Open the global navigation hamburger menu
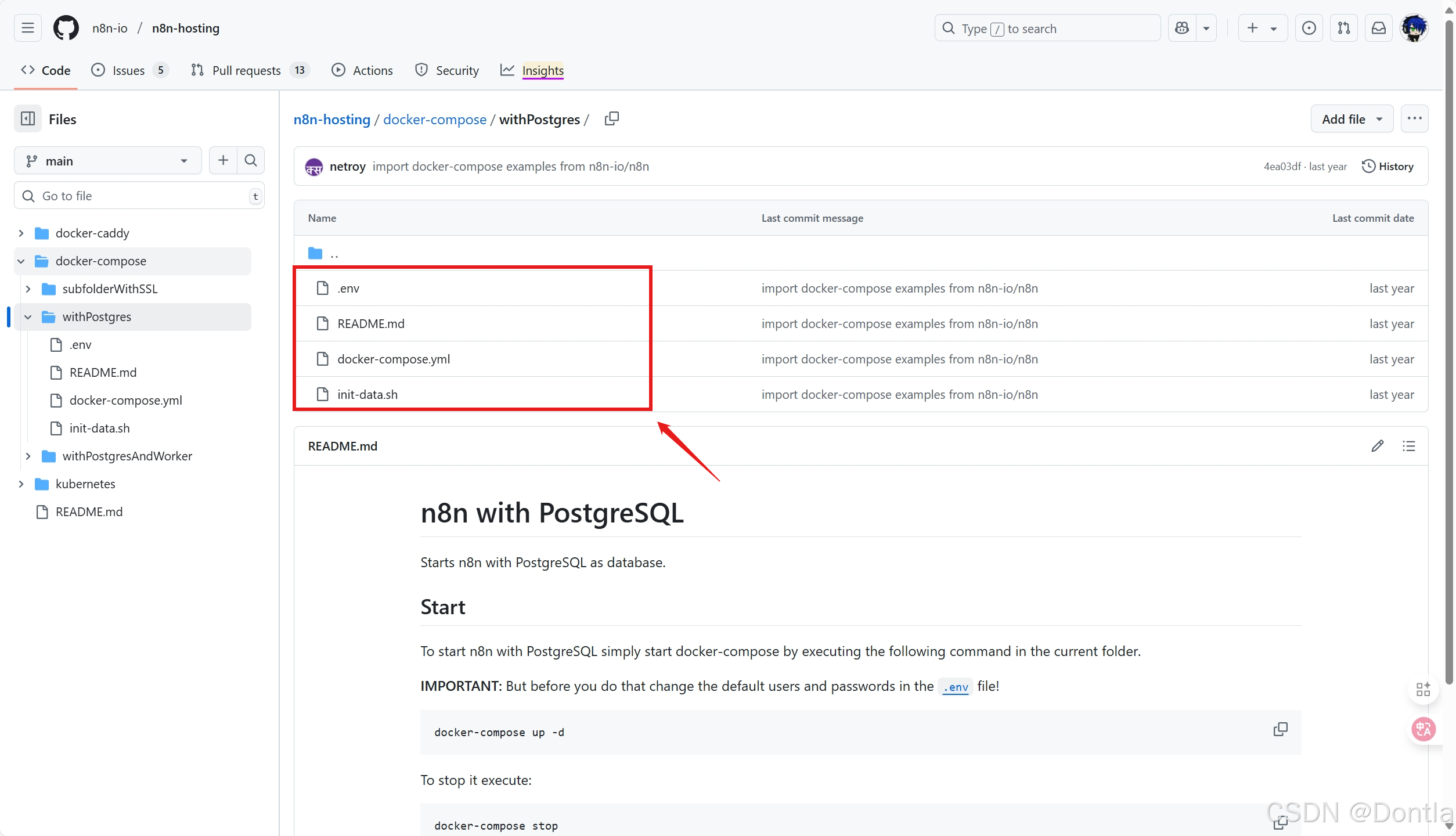This screenshot has height=836, width=1456. click(x=27, y=27)
